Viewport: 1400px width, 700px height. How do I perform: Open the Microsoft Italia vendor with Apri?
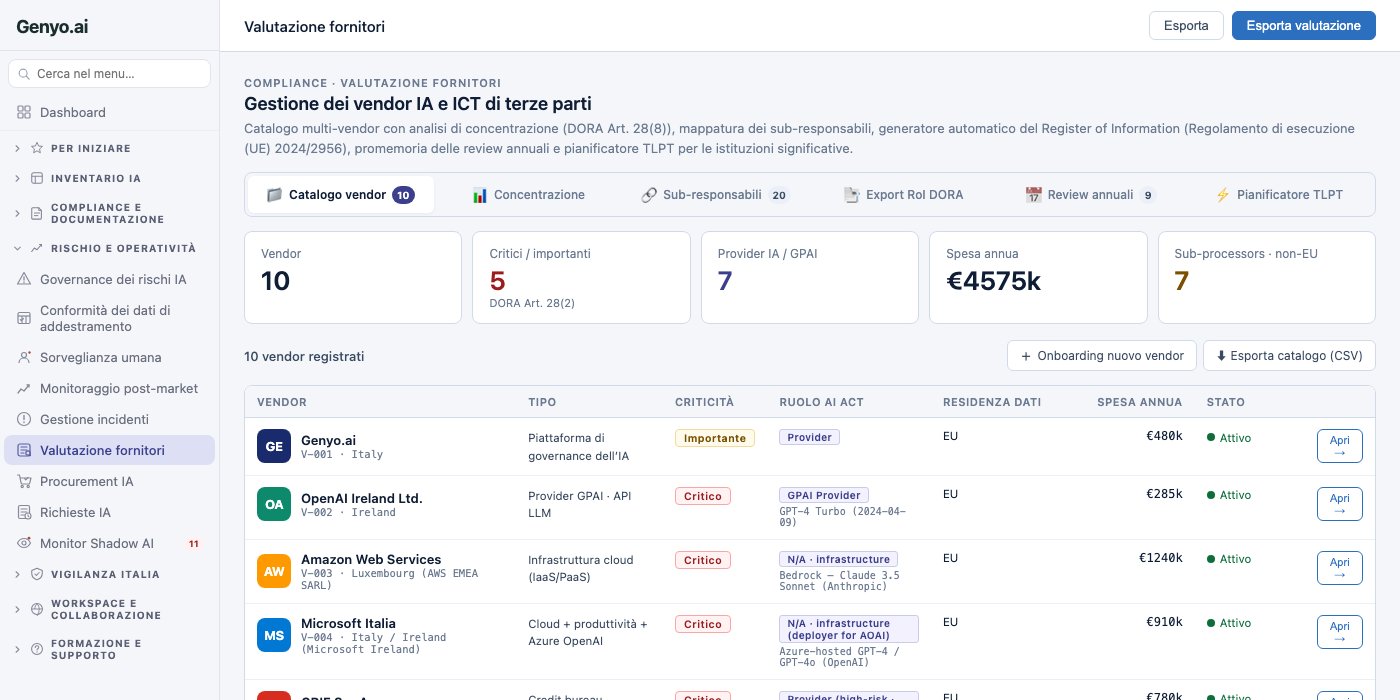pyautogui.click(x=1339, y=632)
